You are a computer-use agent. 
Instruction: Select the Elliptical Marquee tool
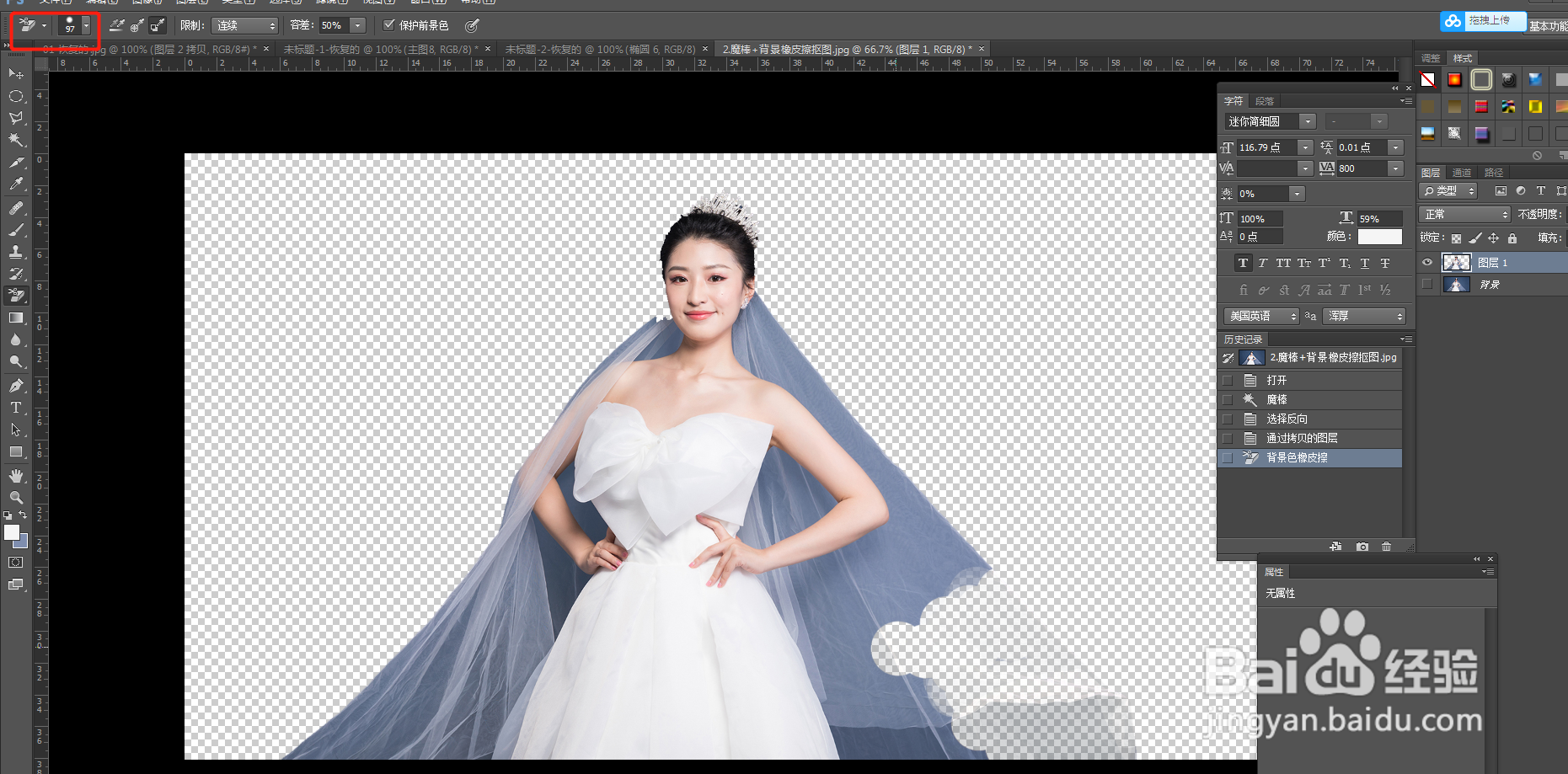(16, 96)
